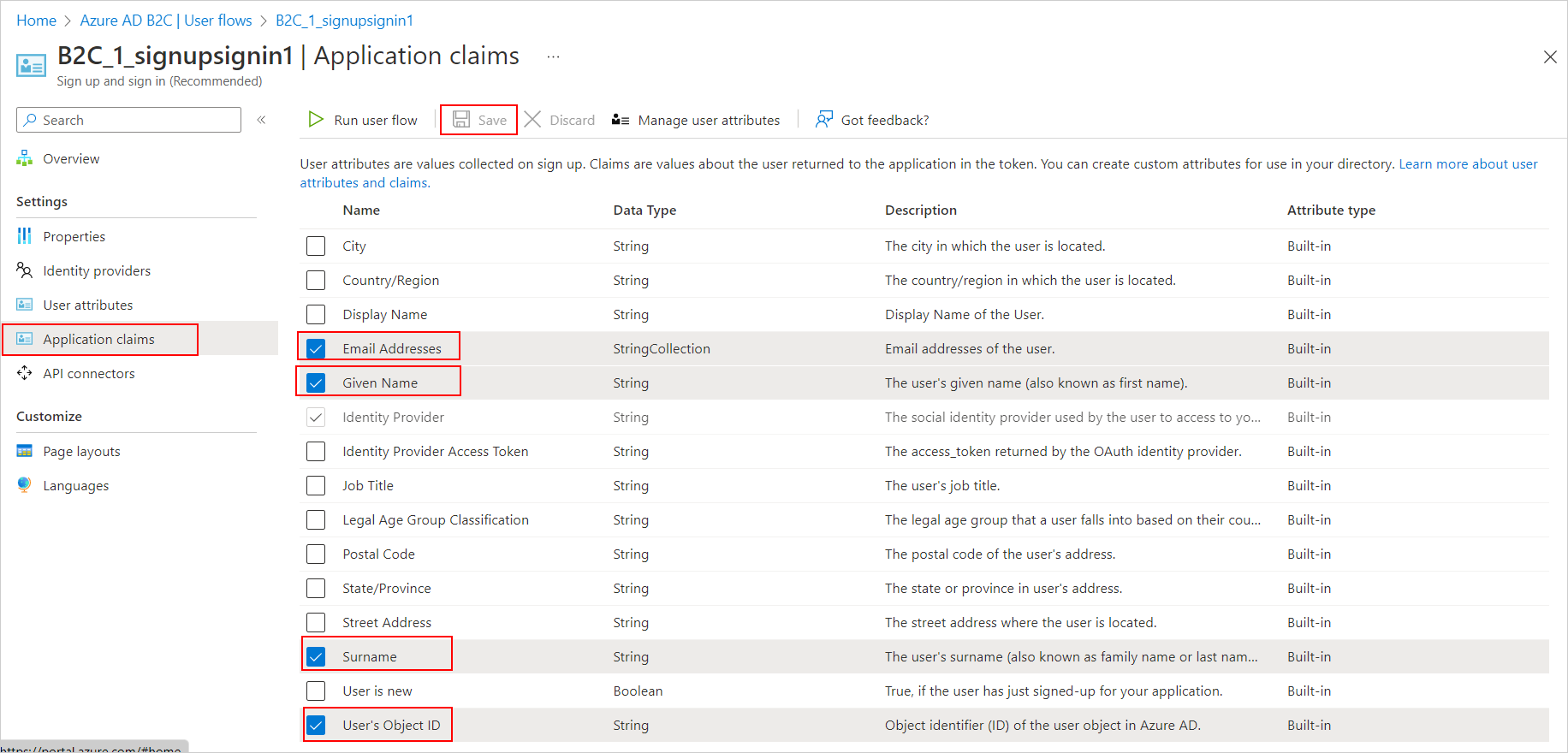Select the State/Province checkbox
Image resolution: width=1568 pixels, height=753 pixels.
click(x=316, y=588)
